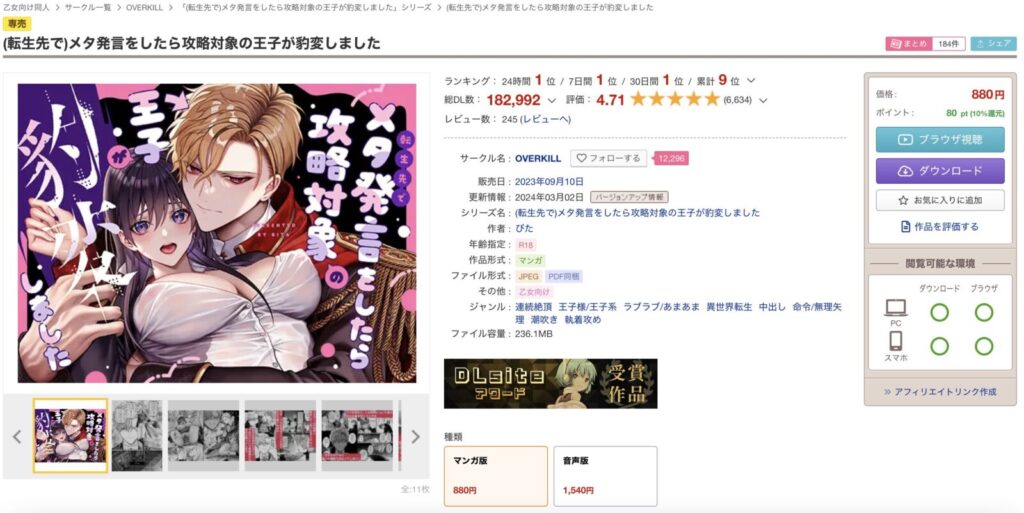
Task: Expand total download count chevron
Action: tap(552, 101)
